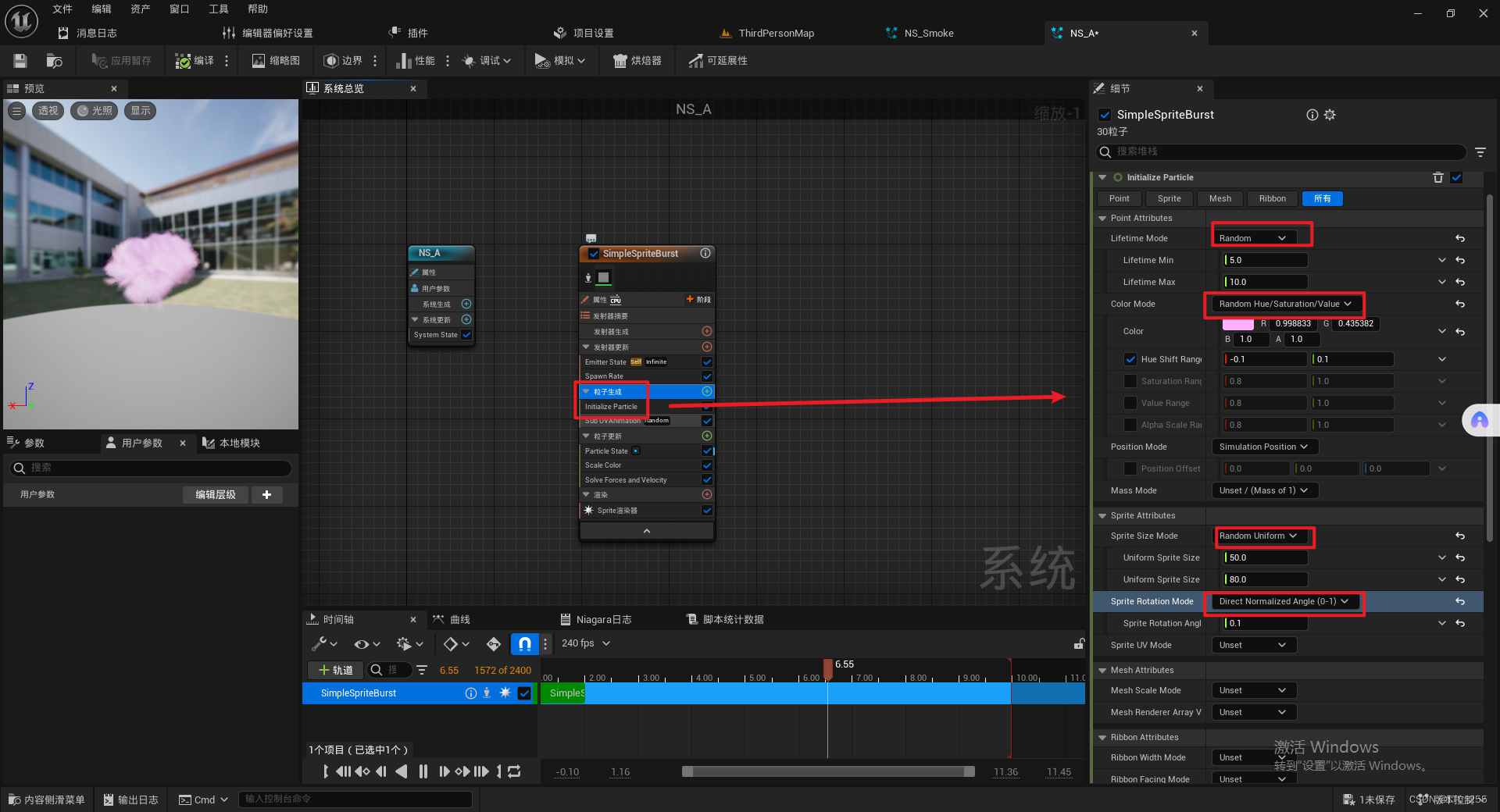The width and height of the screenshot is (1500, 812).
Task: Disable the SimpleSpriteBurst emitter checkbox in node header
Action: (594, 254)
